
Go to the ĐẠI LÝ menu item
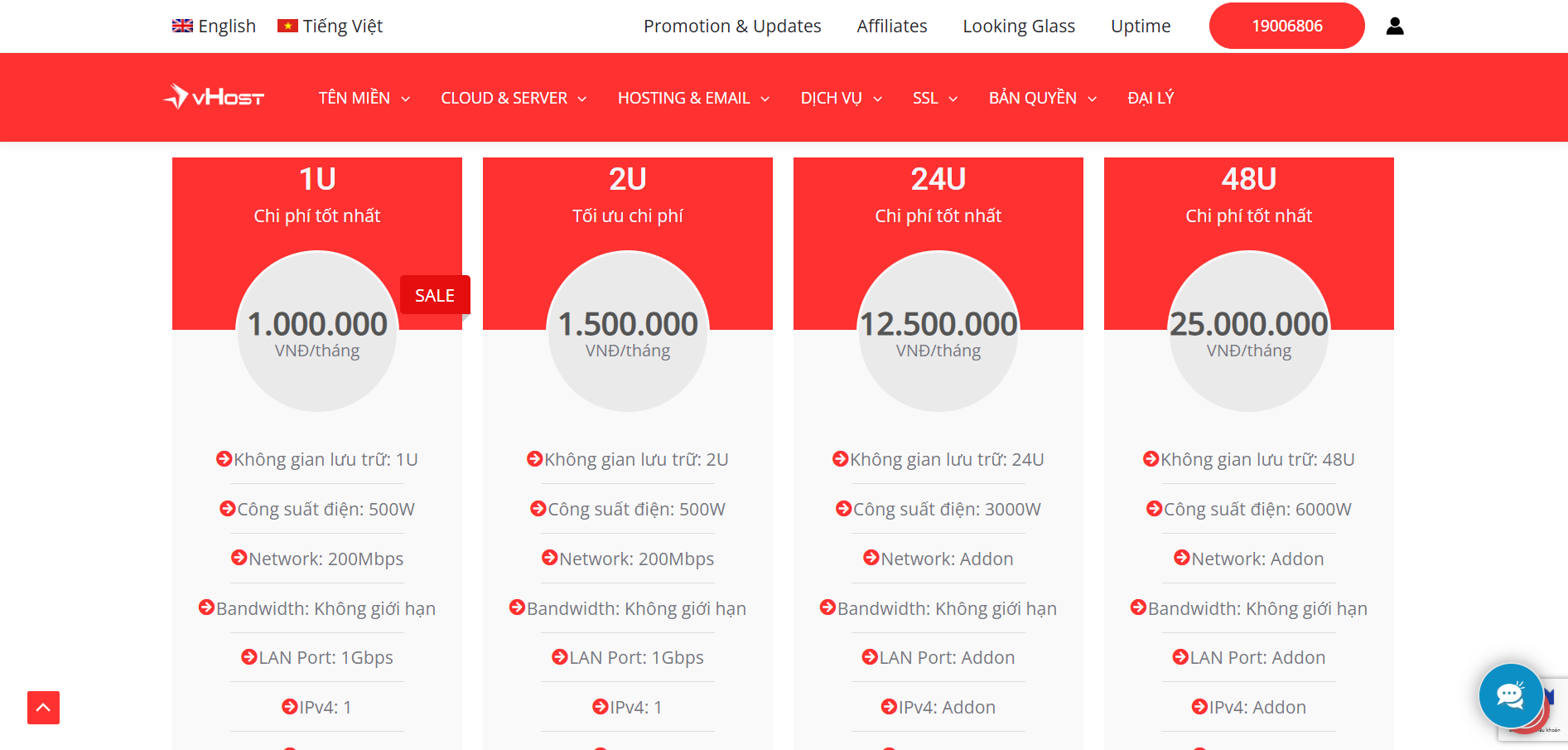click(1151, 98)
